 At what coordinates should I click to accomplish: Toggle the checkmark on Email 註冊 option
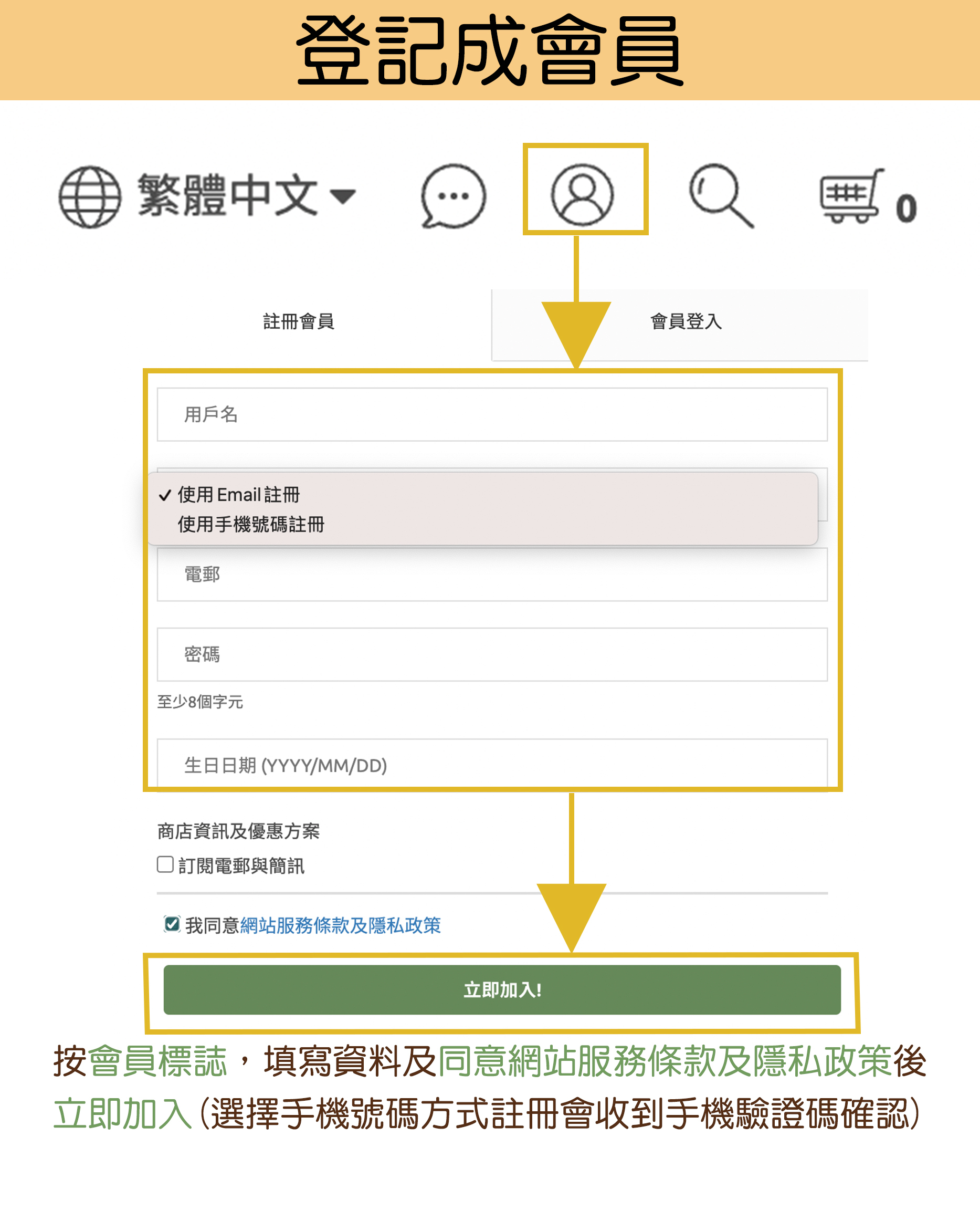tap(165, 496)
